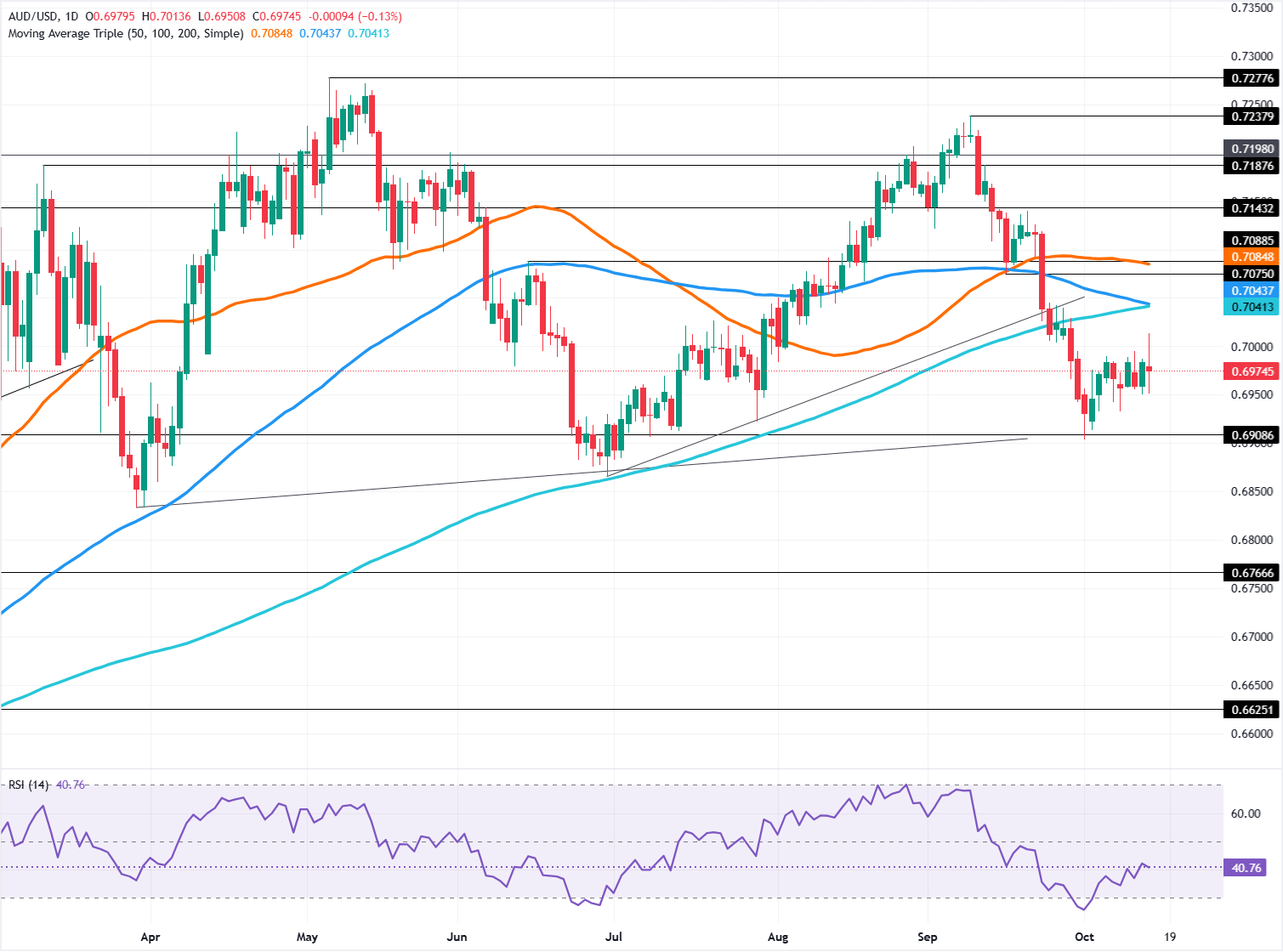The image size is (1283, 952).
Task: Click the 50-period MA value 0.70848
Action: [272, 34]
